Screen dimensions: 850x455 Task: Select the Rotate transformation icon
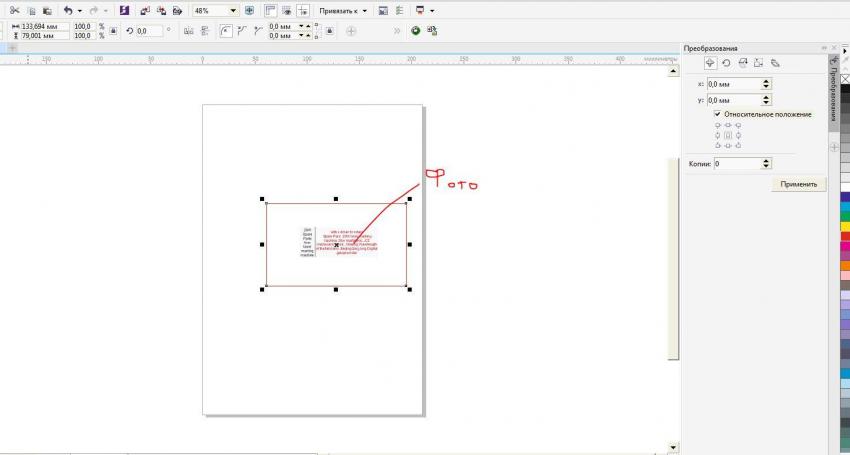coord(726,63)
